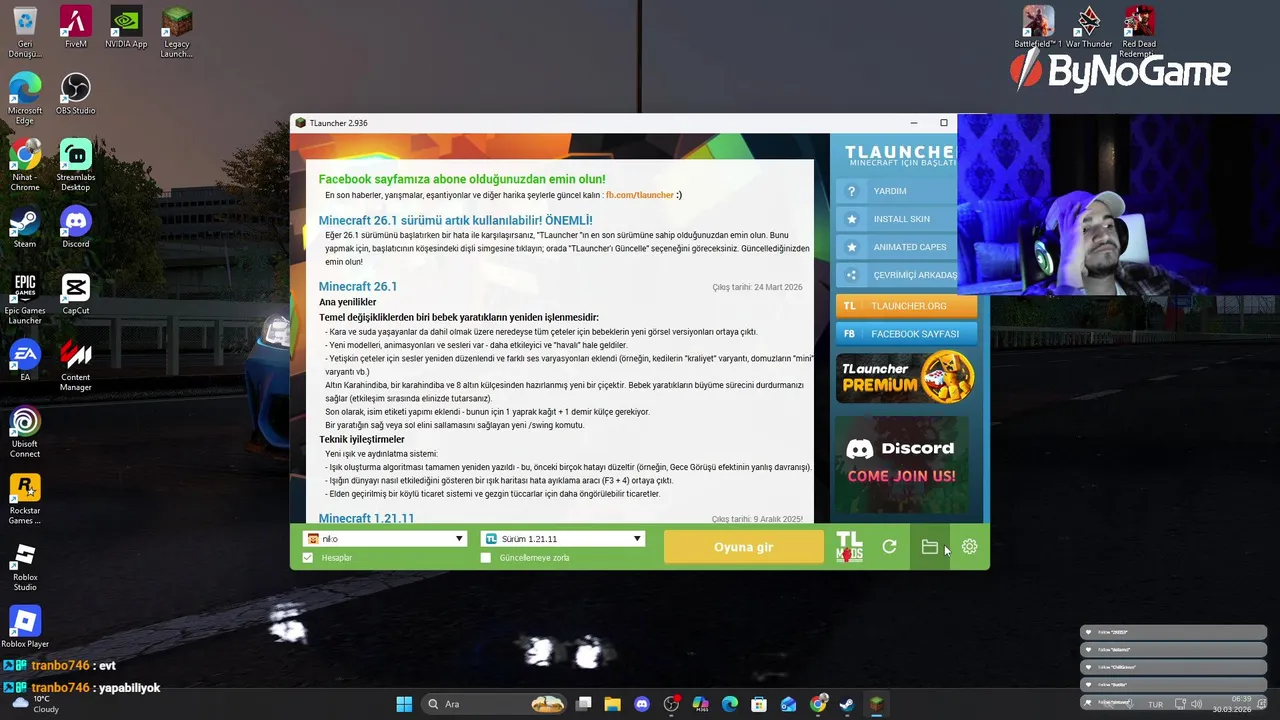
Task: Open ANIMATED CAPES in the sidebar
Action: pos(896,247)
